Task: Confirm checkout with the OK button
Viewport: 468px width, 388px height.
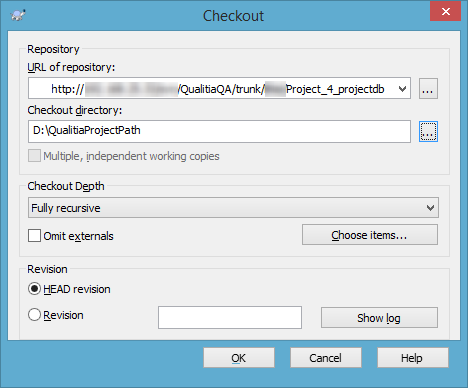Action: [239, 358]
